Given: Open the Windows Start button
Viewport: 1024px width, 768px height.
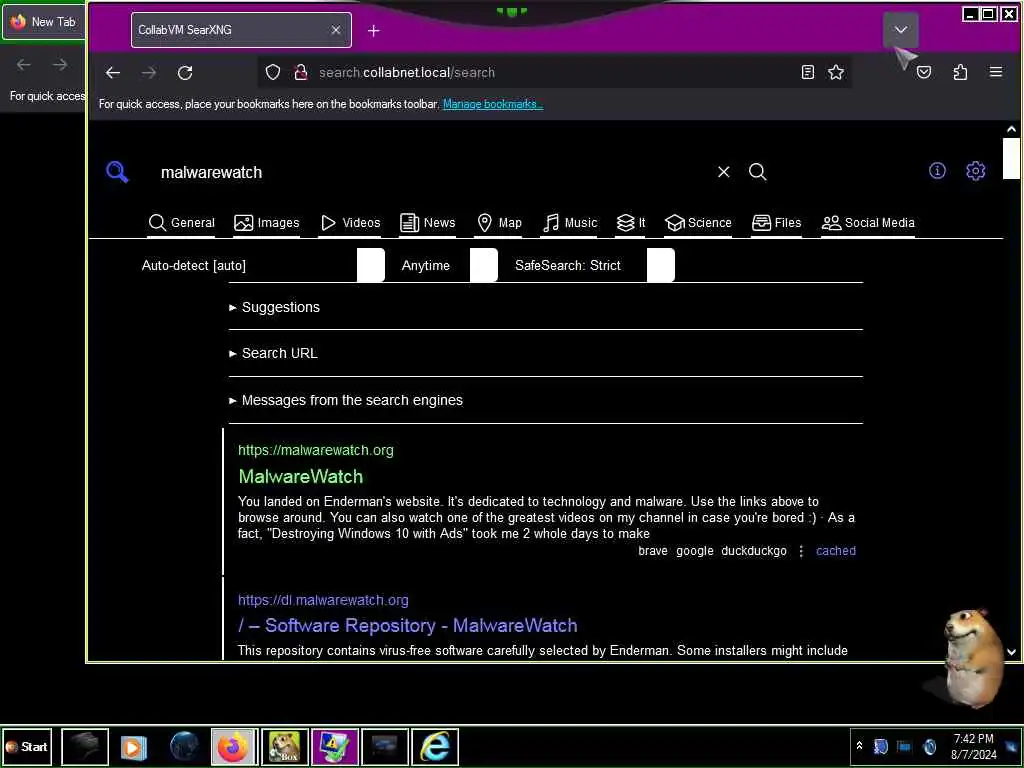Looking at the screenshot, I should pos(27,746).
